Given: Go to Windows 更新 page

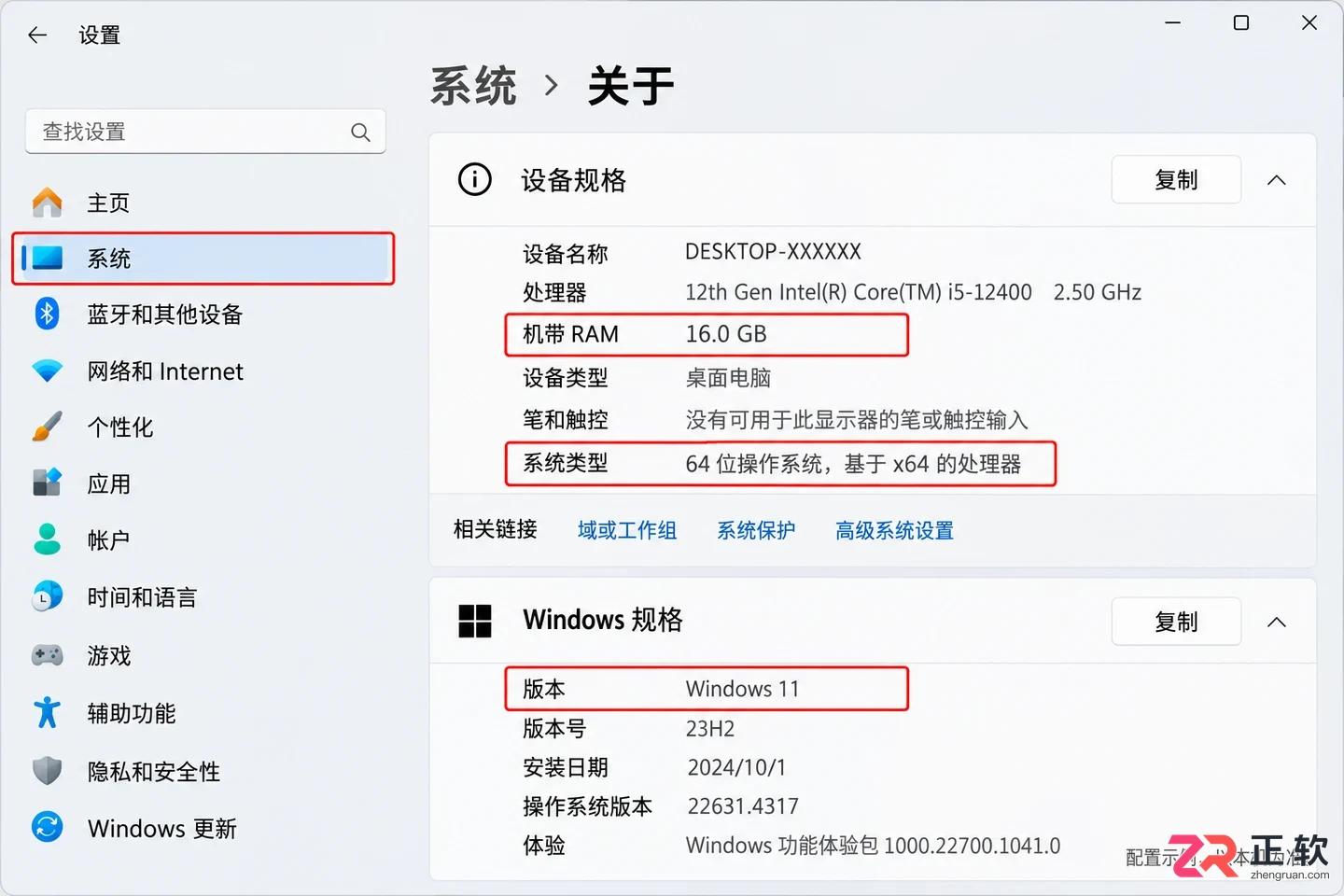Looking at the screenshot, I should coord(203,829).
